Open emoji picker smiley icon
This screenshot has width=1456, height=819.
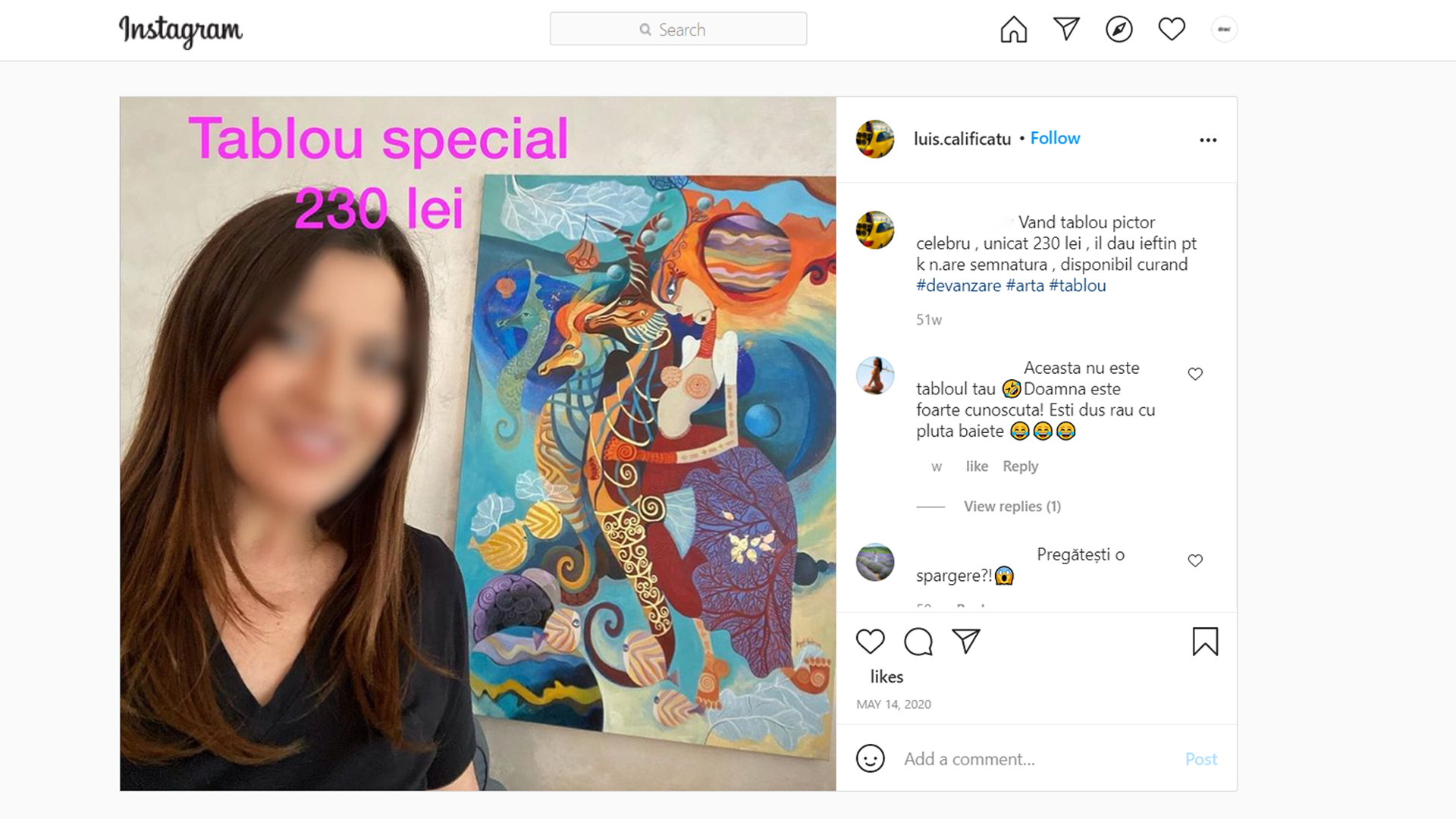point(870,758)
